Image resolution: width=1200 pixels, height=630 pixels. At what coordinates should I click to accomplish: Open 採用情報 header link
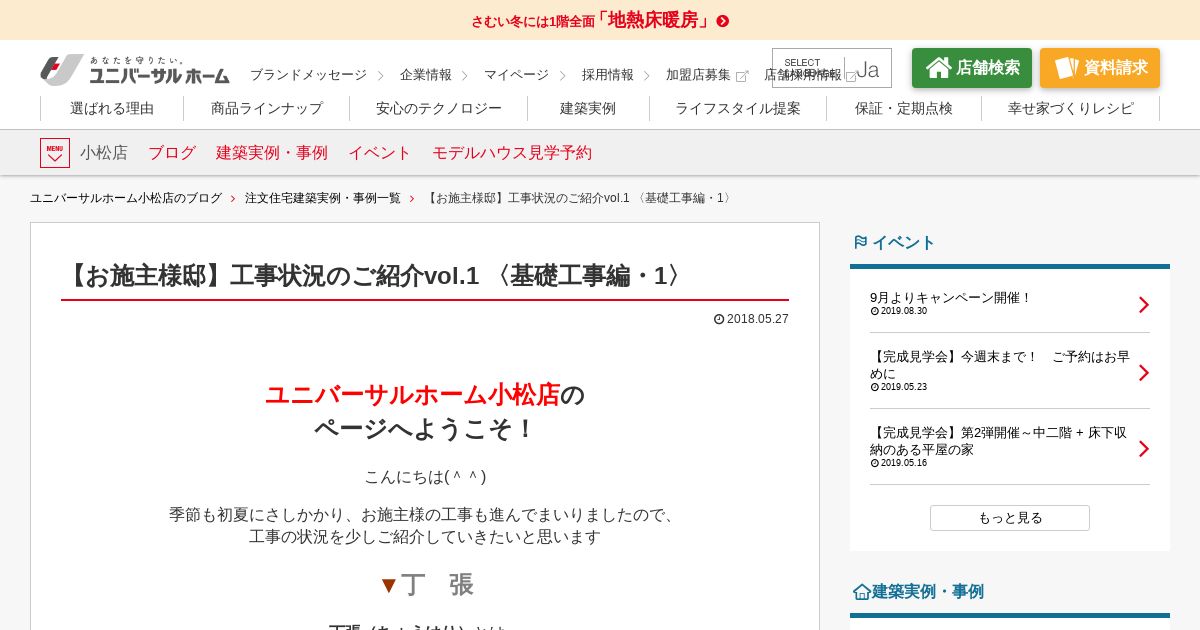608,75
